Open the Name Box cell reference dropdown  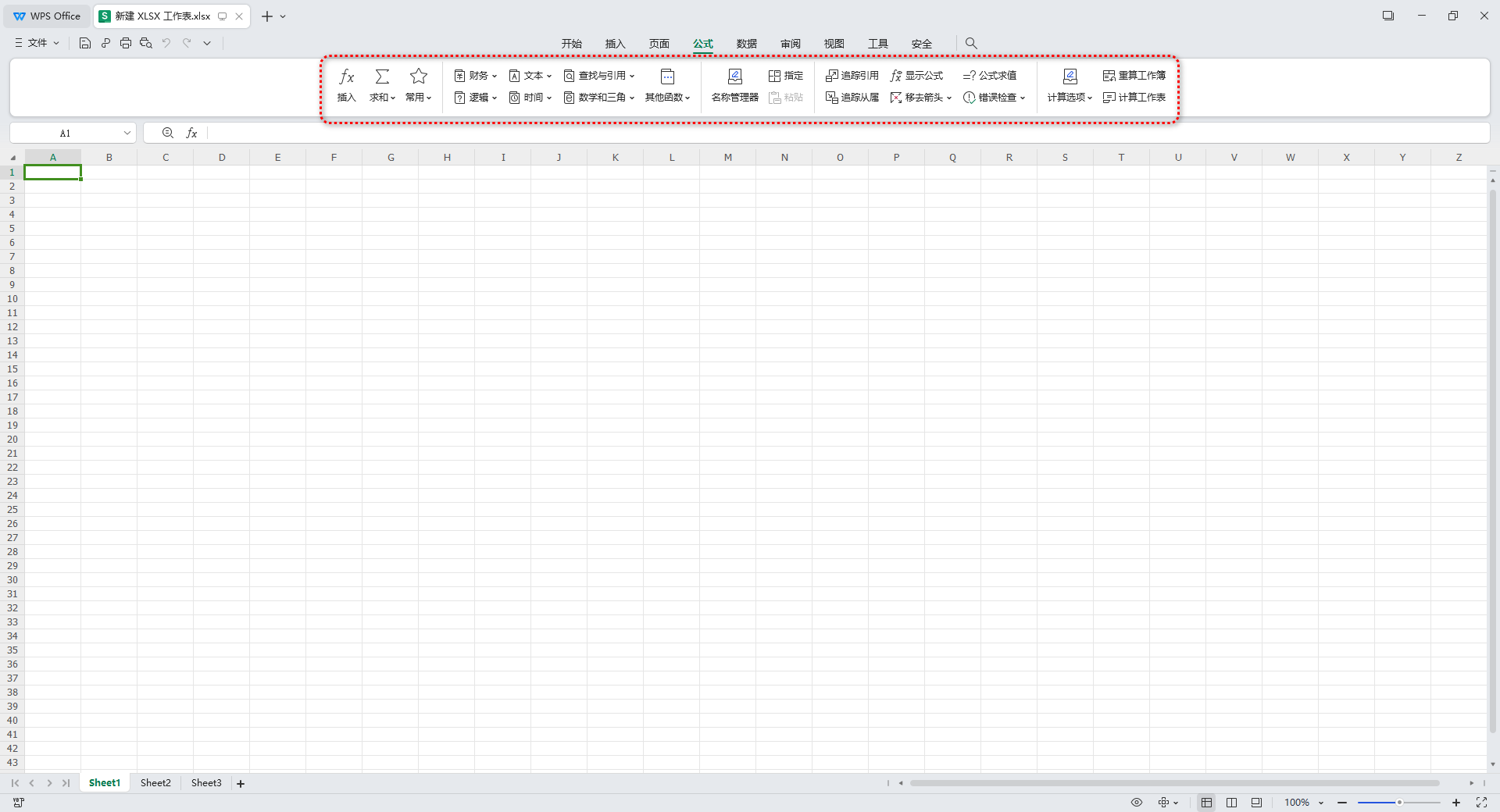tap(127, 134)
